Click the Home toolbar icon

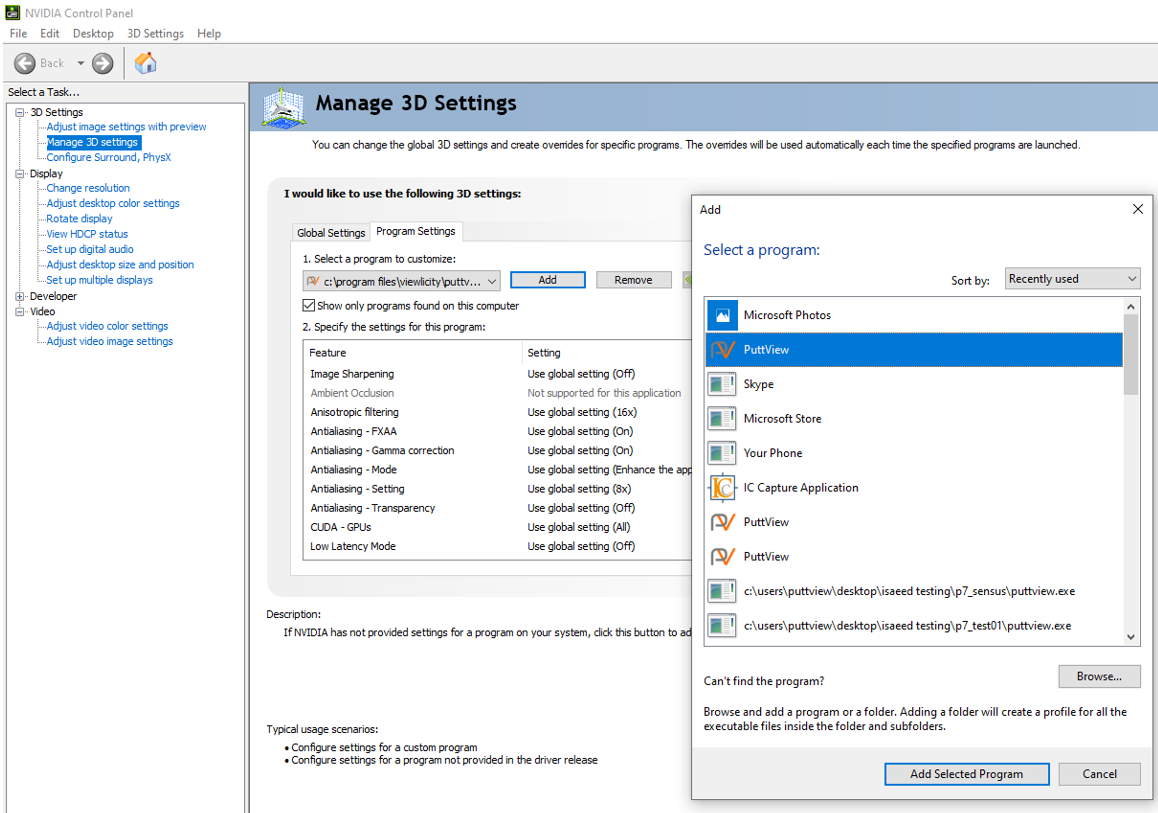[x=145, y=64]
